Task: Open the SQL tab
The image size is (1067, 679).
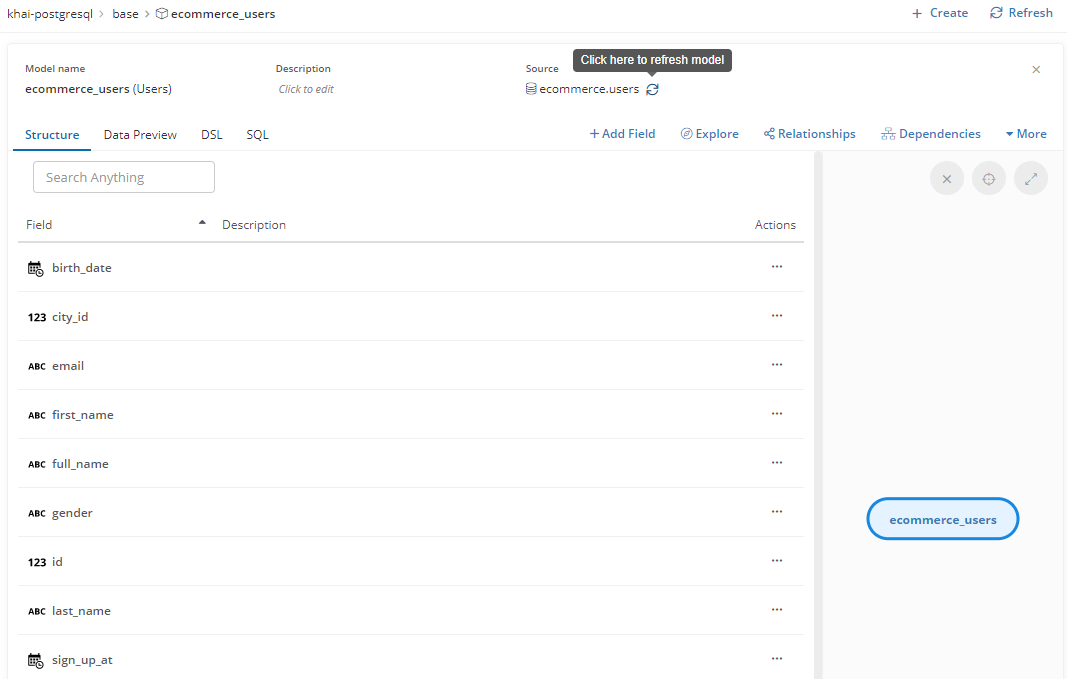Action: [257, 135]
